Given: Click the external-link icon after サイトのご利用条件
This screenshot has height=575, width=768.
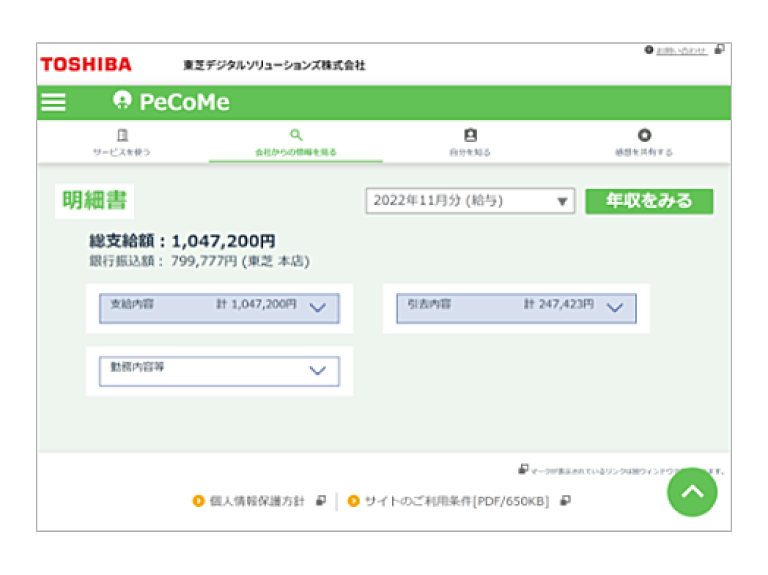Looking at the screenshot, I should point(565,501).
